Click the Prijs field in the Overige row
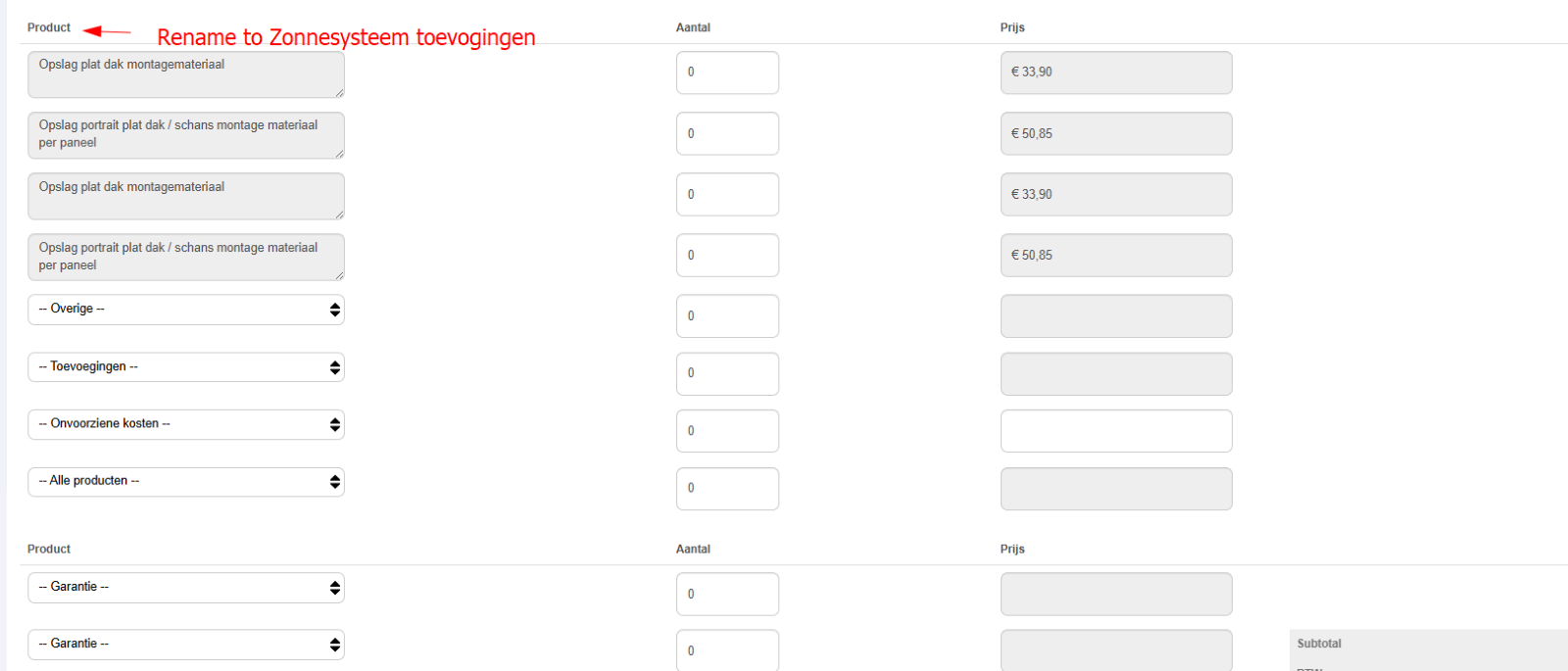This screenshot has width=1568, height=671. [1115, 316]
